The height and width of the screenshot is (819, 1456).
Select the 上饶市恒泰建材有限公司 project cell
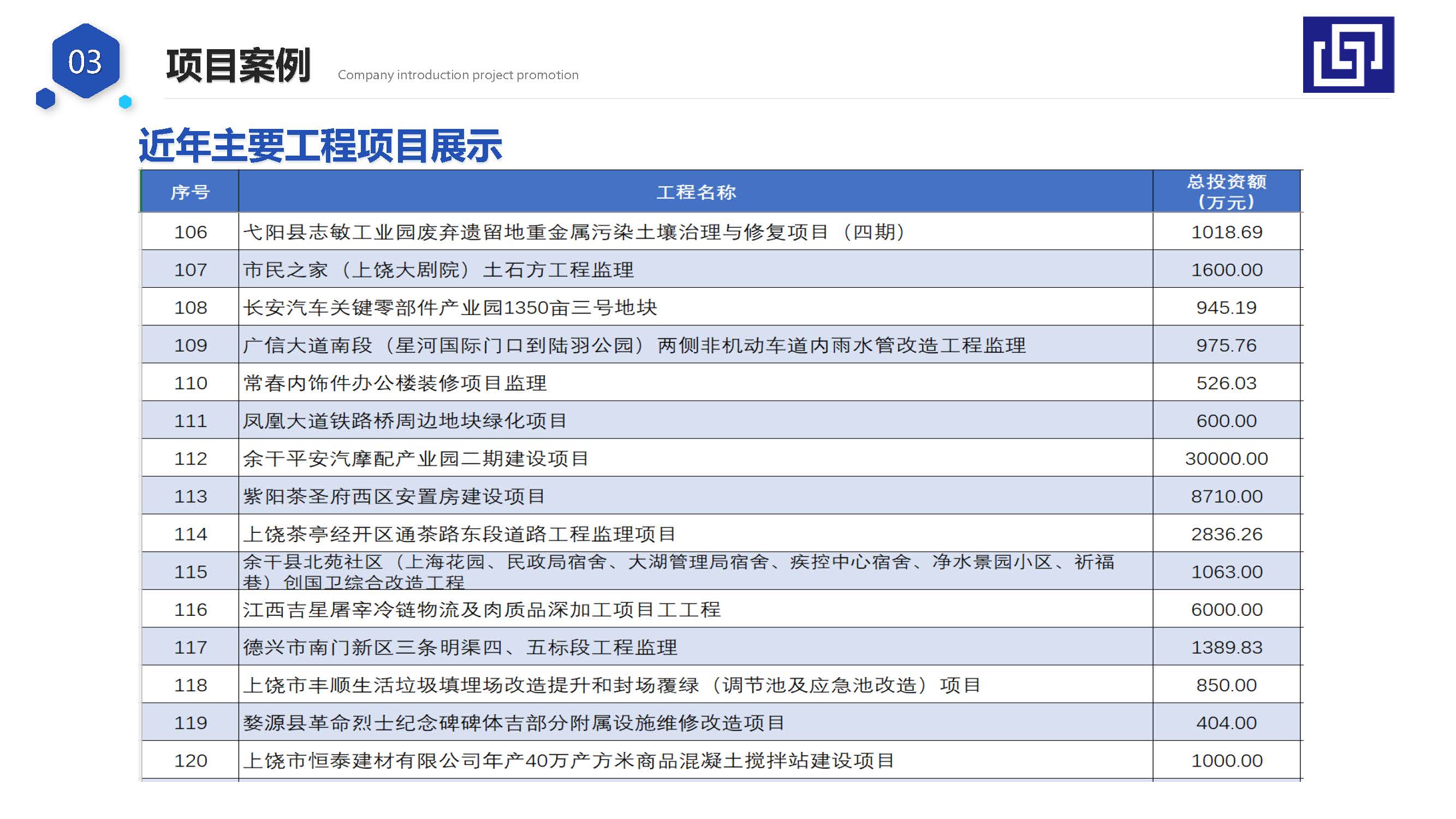[x=696, y=760]
